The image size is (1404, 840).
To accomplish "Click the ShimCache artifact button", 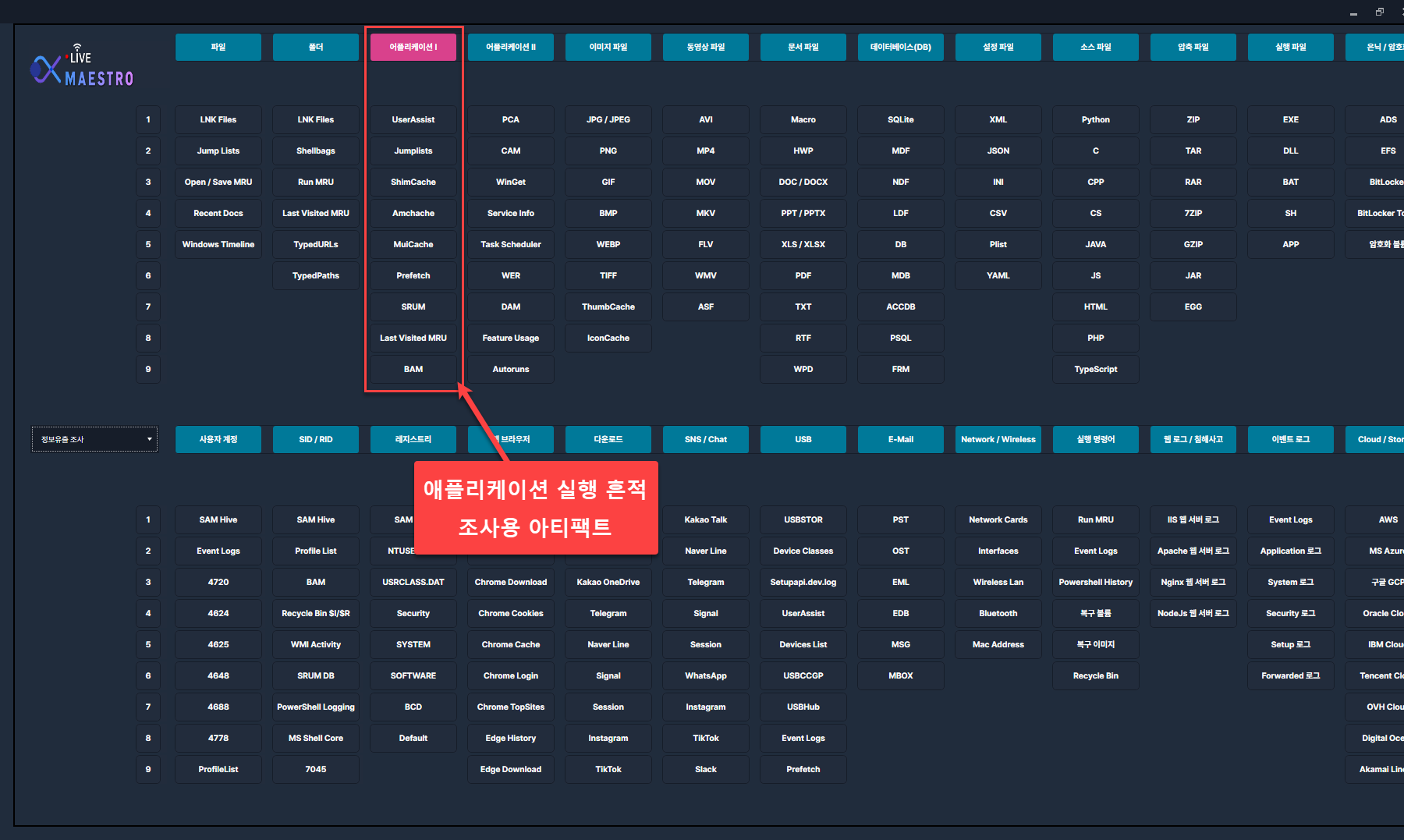I will pyautogui.click(x=413, y=182).
